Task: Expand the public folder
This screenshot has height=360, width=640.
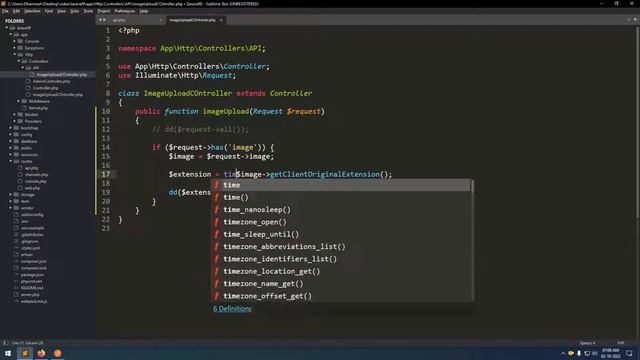Action: click(x=11, y=148)
